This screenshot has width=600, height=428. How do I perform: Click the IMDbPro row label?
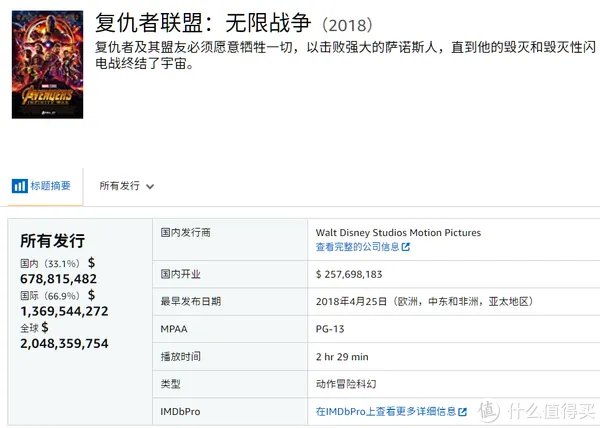[180, 412]
